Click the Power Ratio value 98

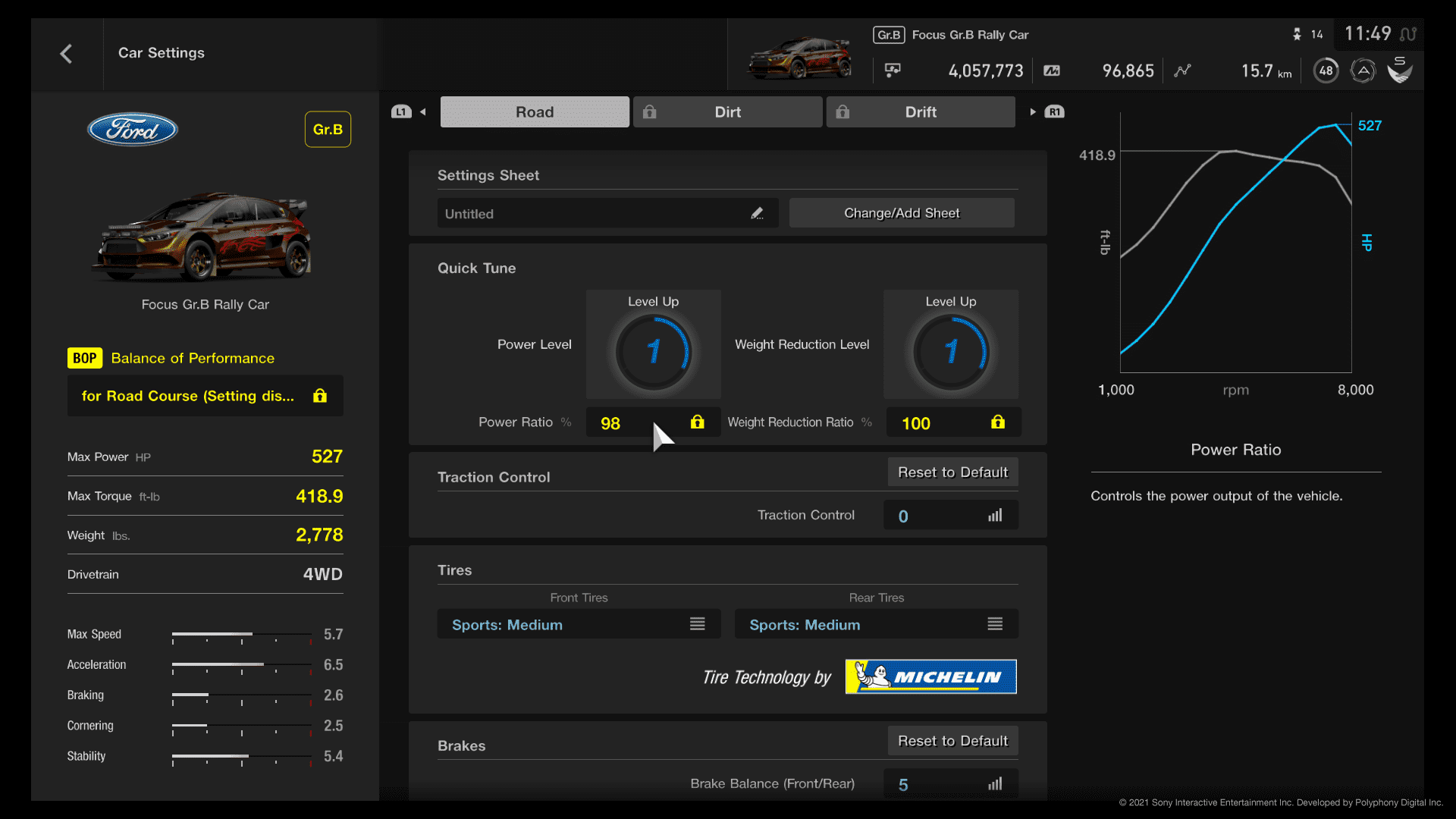tap(610, 423)
